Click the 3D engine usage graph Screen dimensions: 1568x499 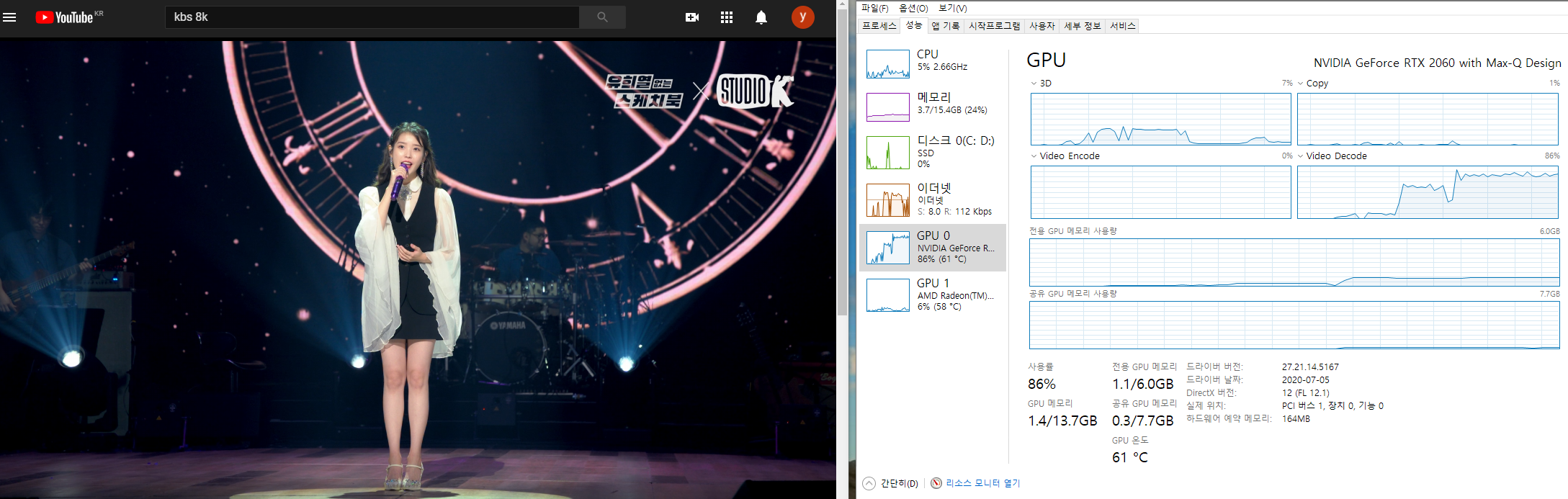(1160, 120)
